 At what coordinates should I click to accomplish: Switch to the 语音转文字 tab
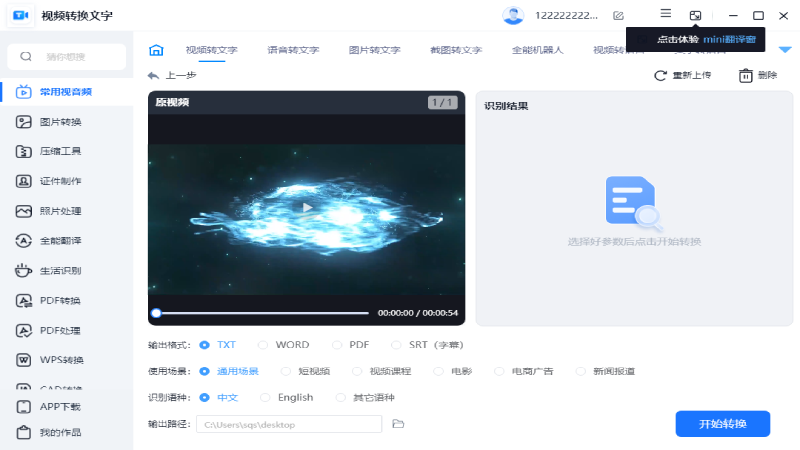tap(293, 50)
